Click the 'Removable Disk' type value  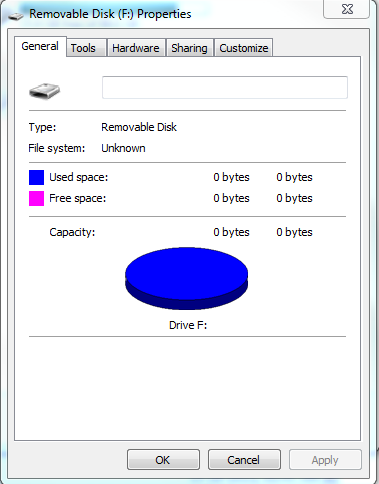pos(139,127)
